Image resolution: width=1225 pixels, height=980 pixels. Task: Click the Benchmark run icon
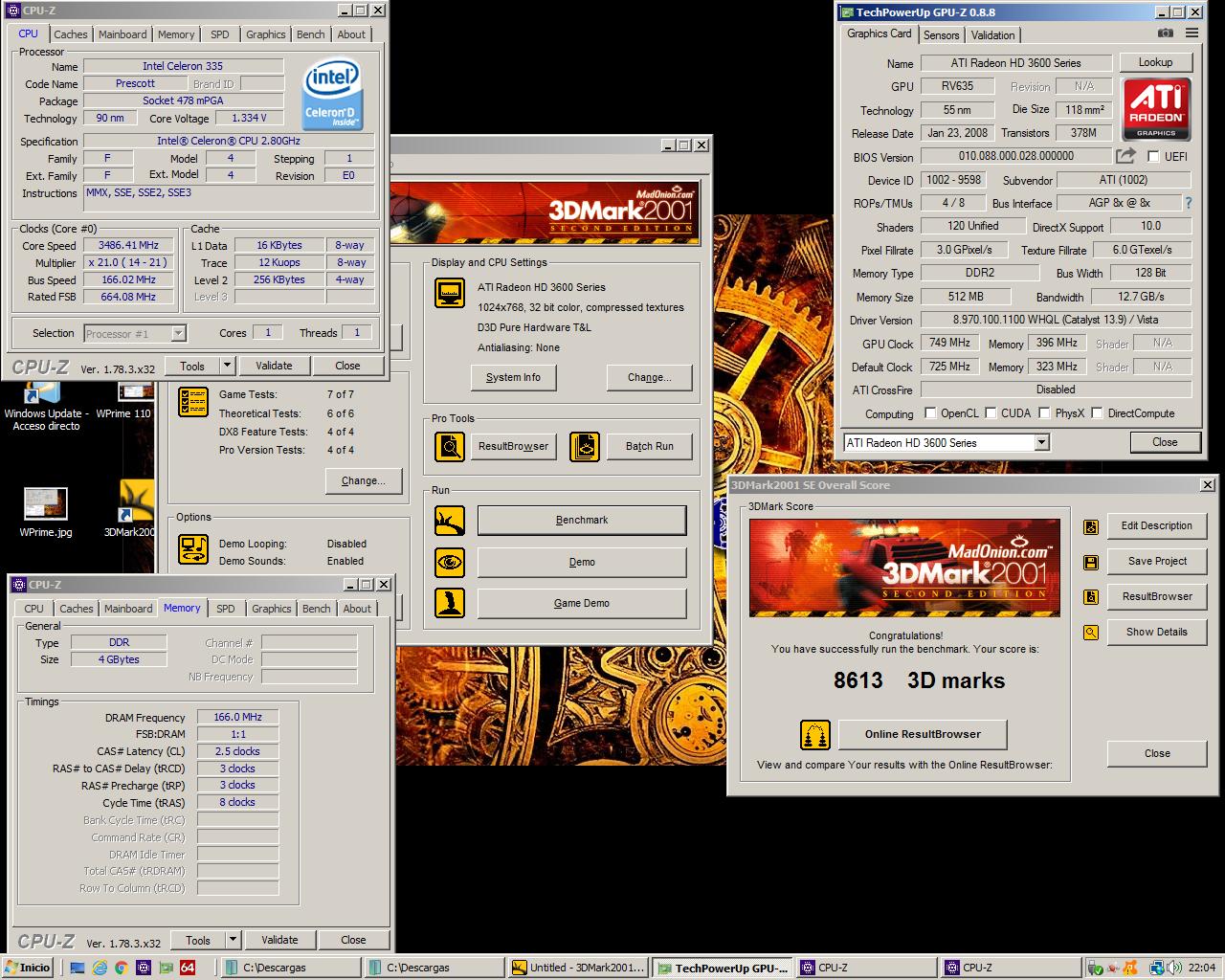[450, 521]
